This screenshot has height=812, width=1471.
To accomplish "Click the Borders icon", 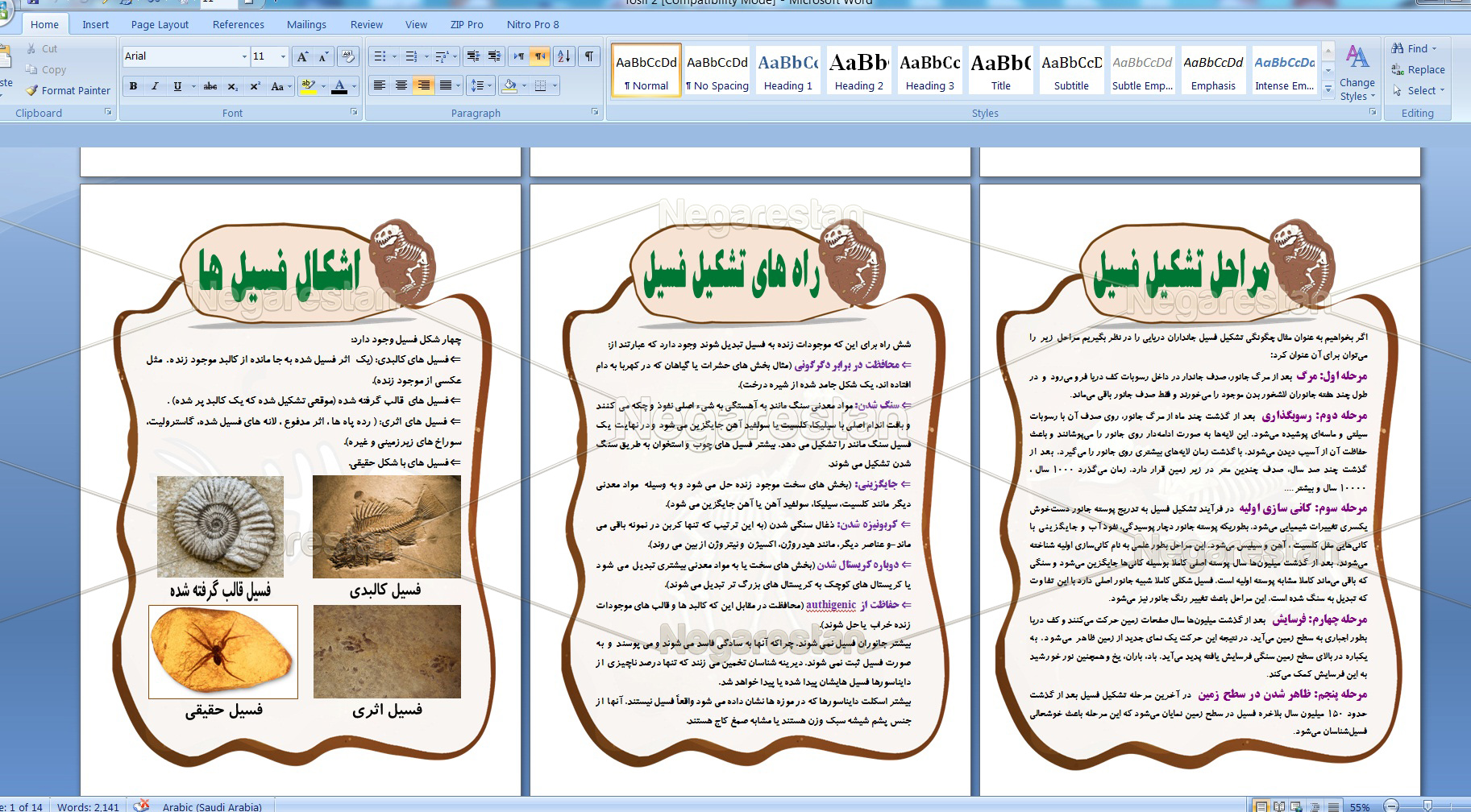I will click(541, 85).
